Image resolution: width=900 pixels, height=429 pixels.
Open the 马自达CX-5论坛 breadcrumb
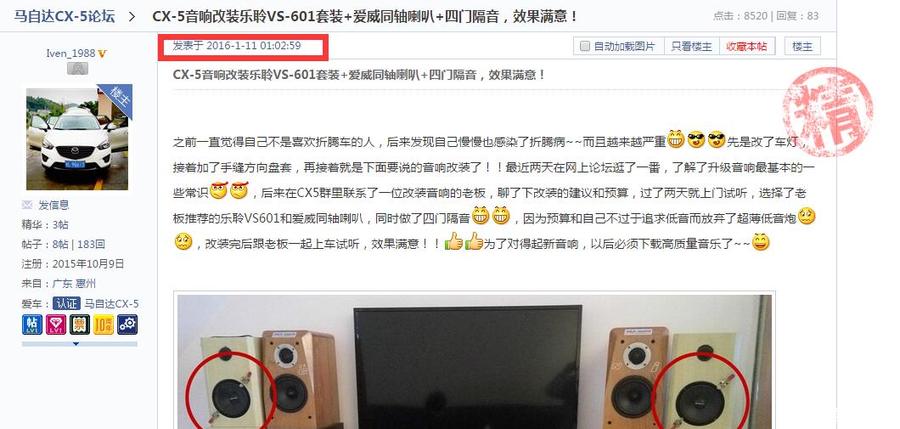pyautogui.click(x=64, y=16)
